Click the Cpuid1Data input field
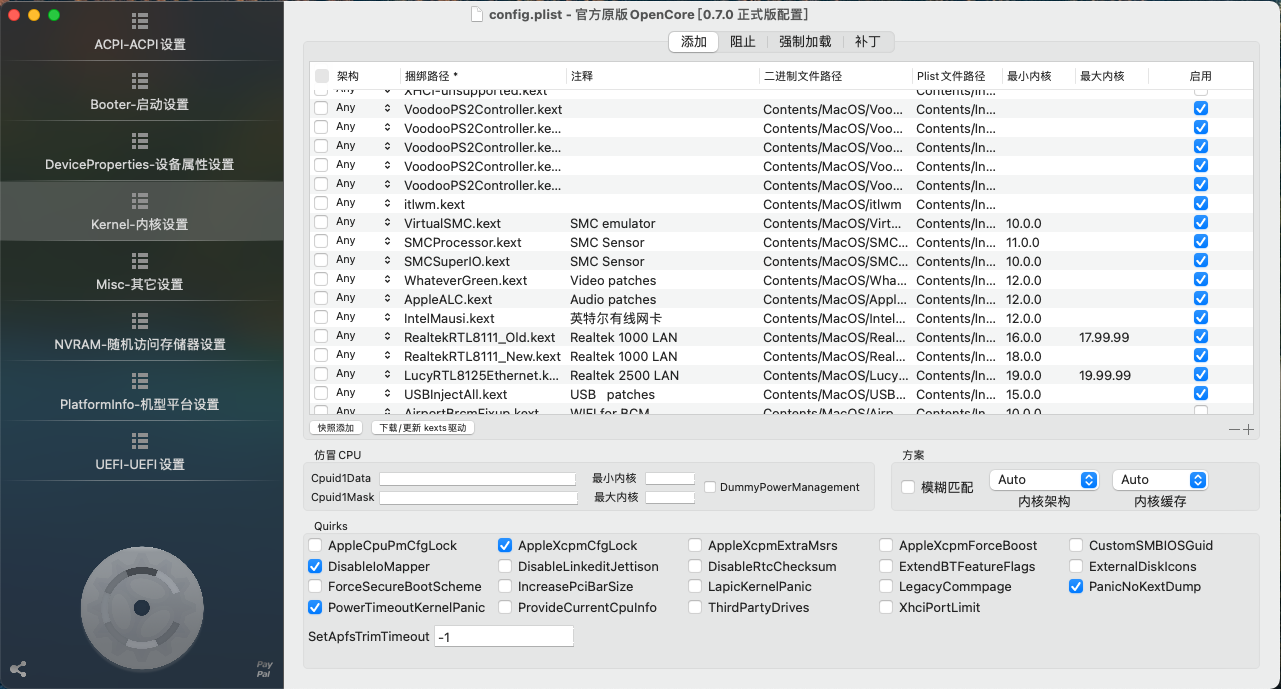The image size is (1281, 689). (477, 479)
